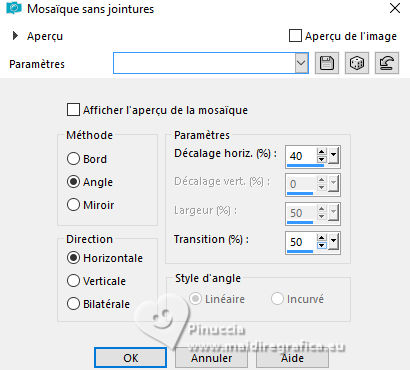This screenshot has height=370, width=410.
Task: Check Afficher l'aperçu de la mosaïque
Action: click(x=73, y=110)
